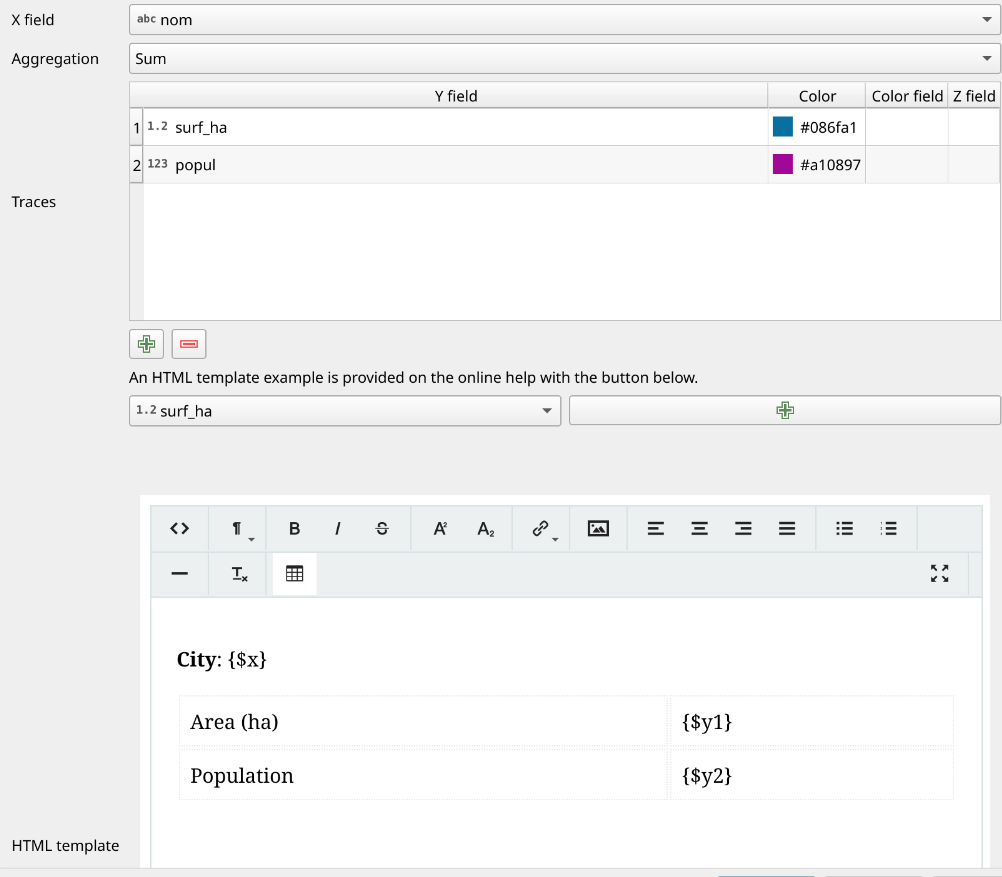This screenshot has height=877, width=1002.
Task: Click wide plus button to insert field
Action: (x=785, y=410)
